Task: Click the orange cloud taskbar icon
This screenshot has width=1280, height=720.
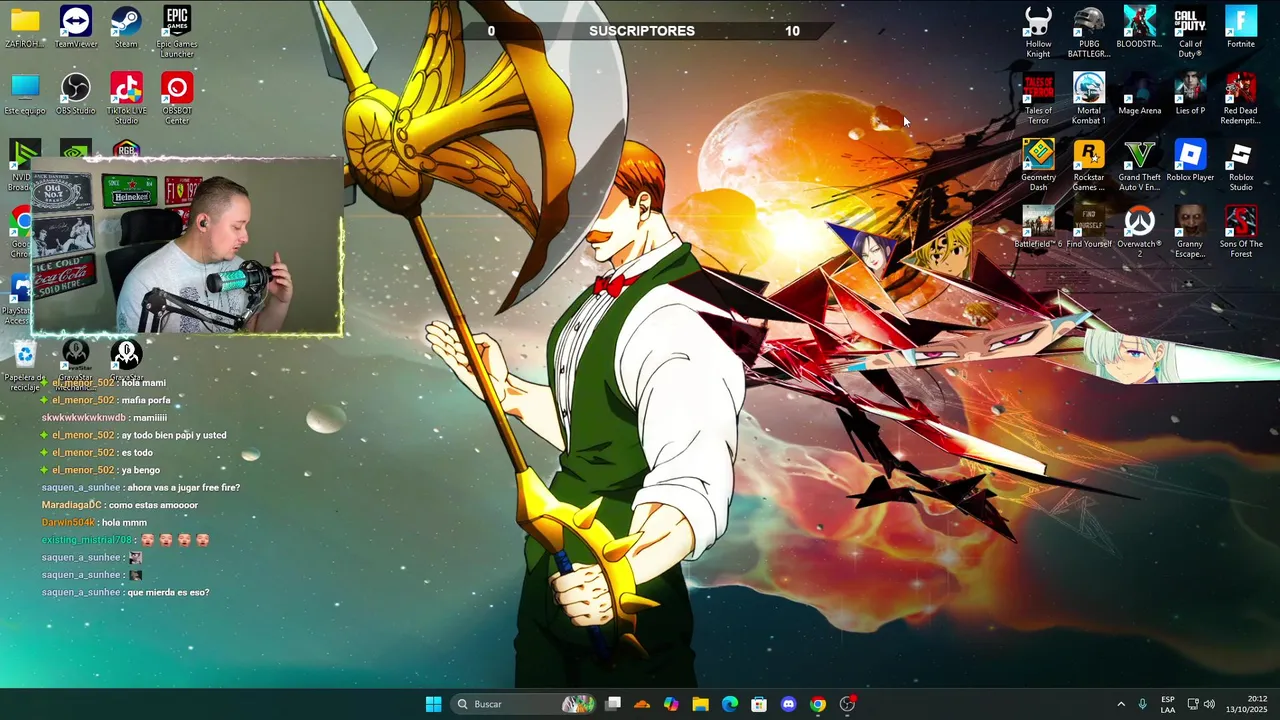Action: pos(642,704)
